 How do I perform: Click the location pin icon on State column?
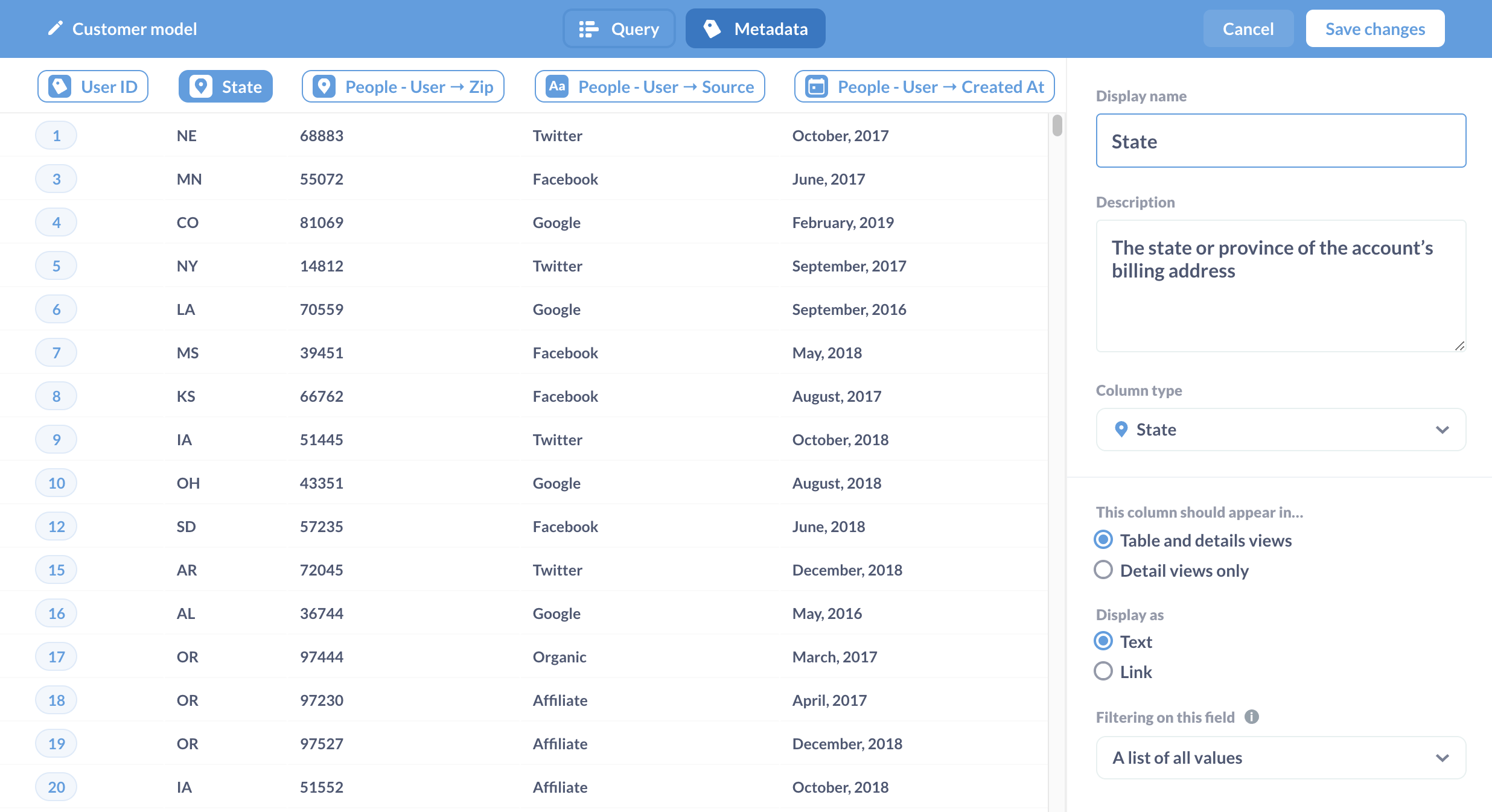201,86
